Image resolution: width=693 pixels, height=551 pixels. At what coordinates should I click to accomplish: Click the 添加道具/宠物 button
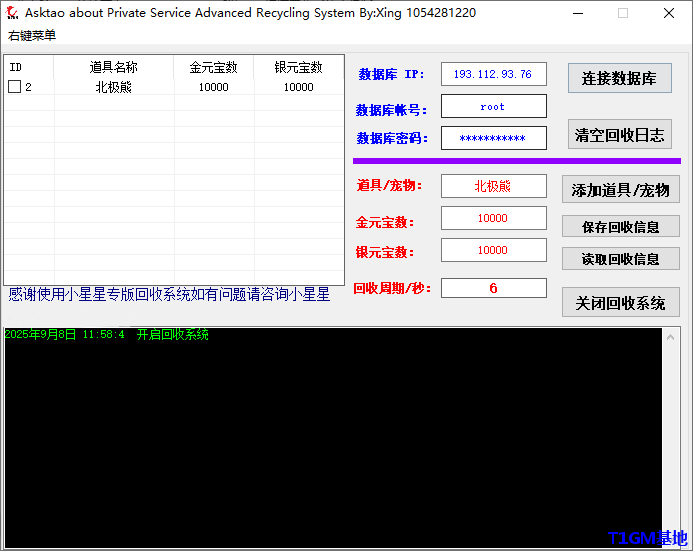621,190
